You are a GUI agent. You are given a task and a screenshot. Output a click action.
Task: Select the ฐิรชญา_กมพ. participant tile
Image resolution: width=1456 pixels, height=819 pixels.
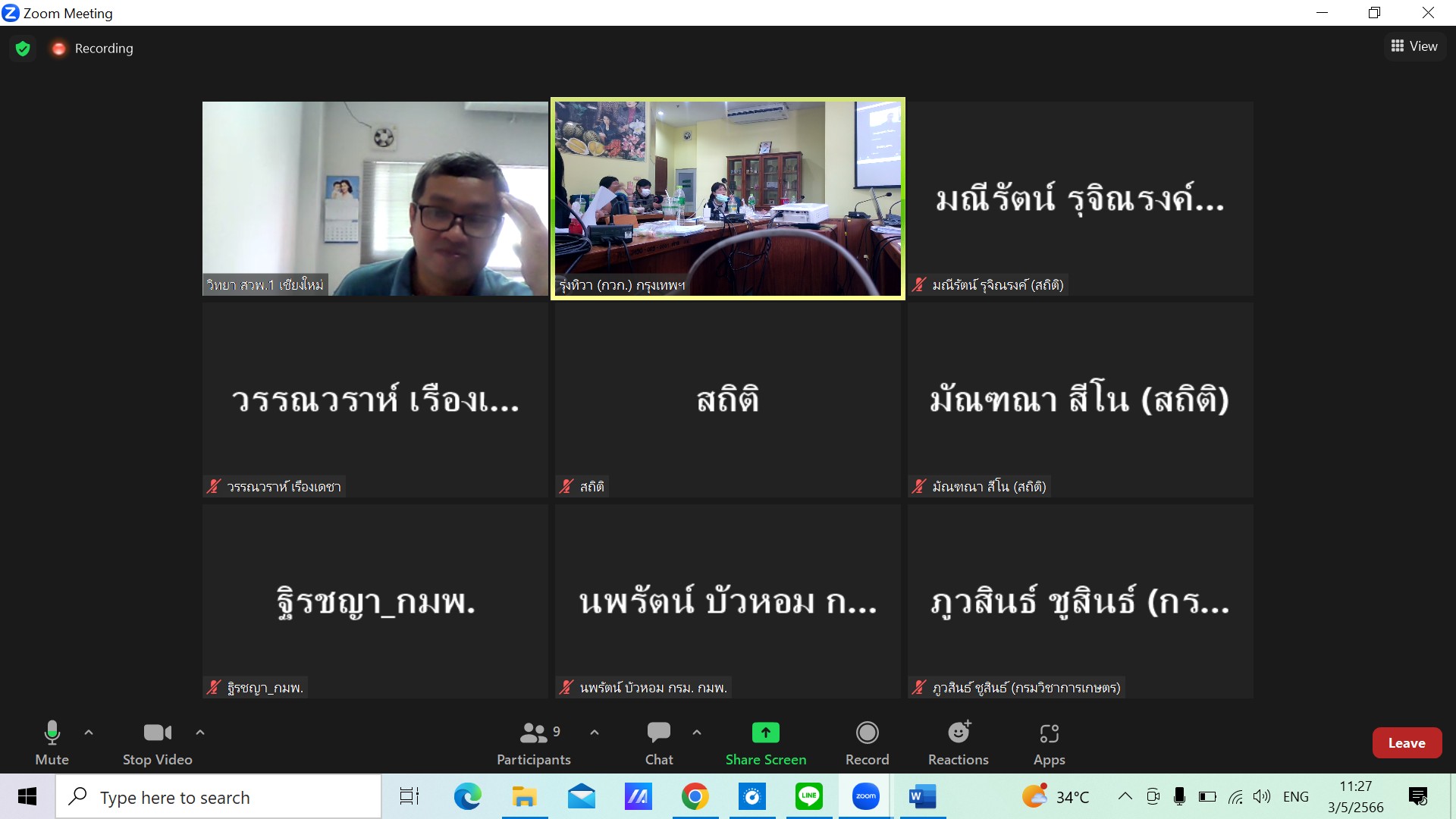[375, 602]
